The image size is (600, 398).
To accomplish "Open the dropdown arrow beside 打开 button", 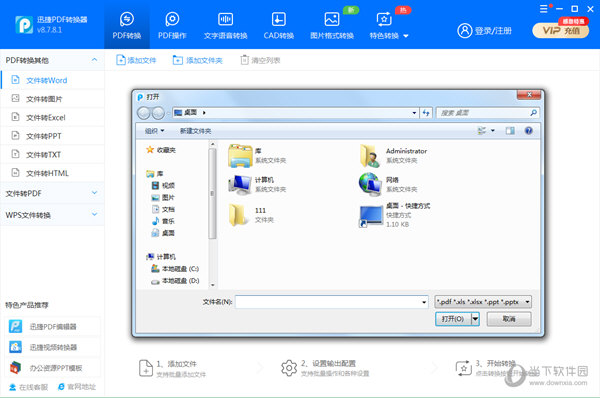I will coord(475,319).
